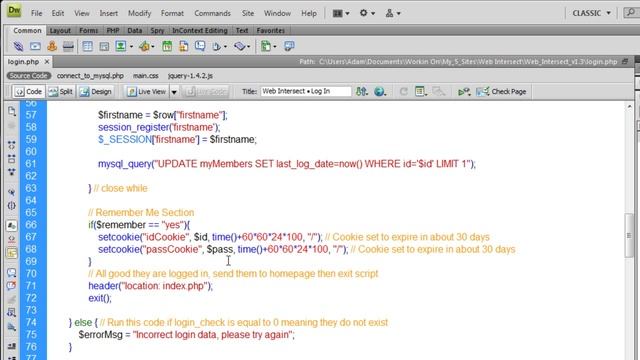Toggle Line Numbers in coding toolbar
Screen dimensions: 640x360
(x=11, y=225)
